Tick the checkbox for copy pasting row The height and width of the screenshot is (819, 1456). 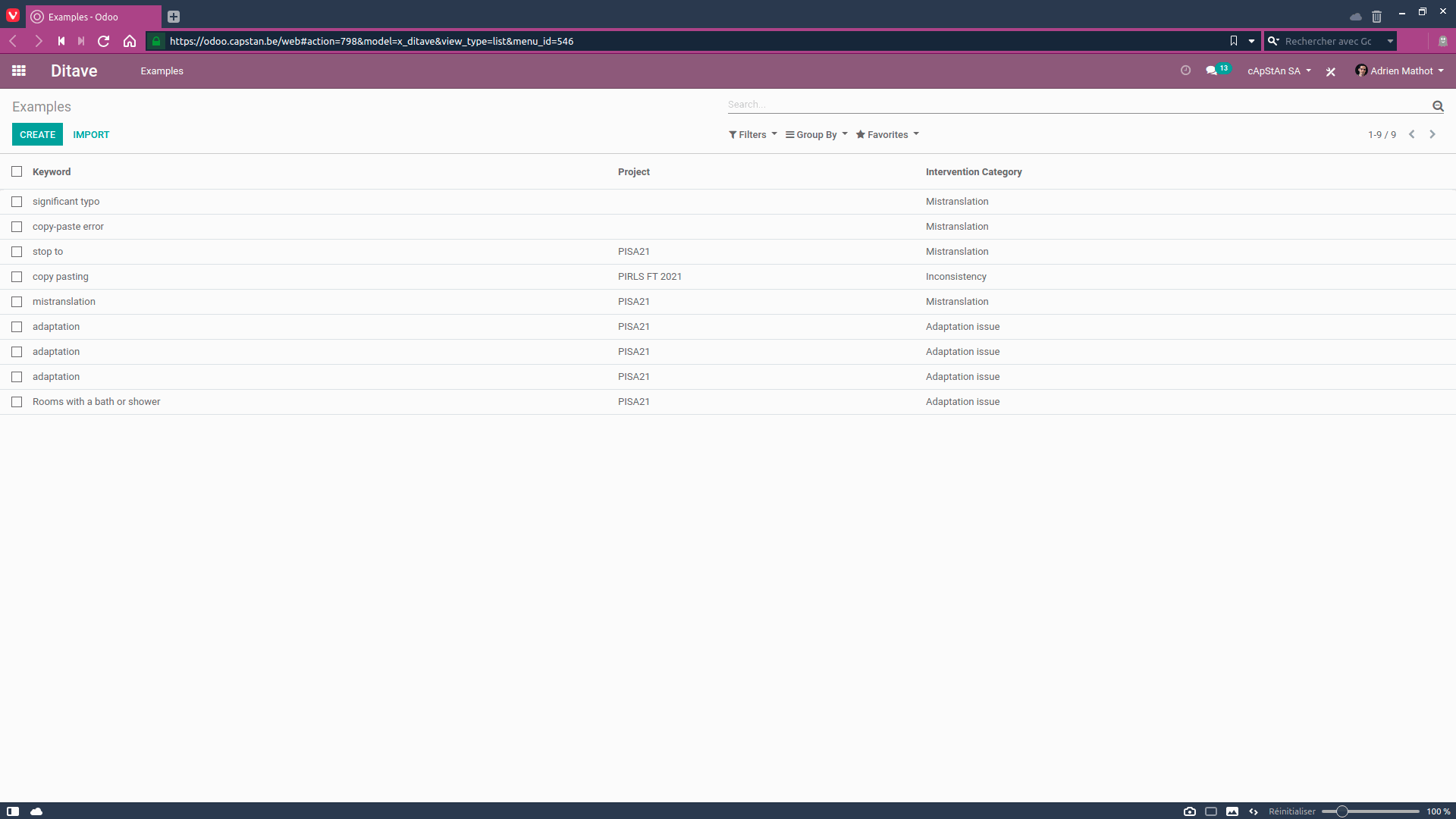17,277
